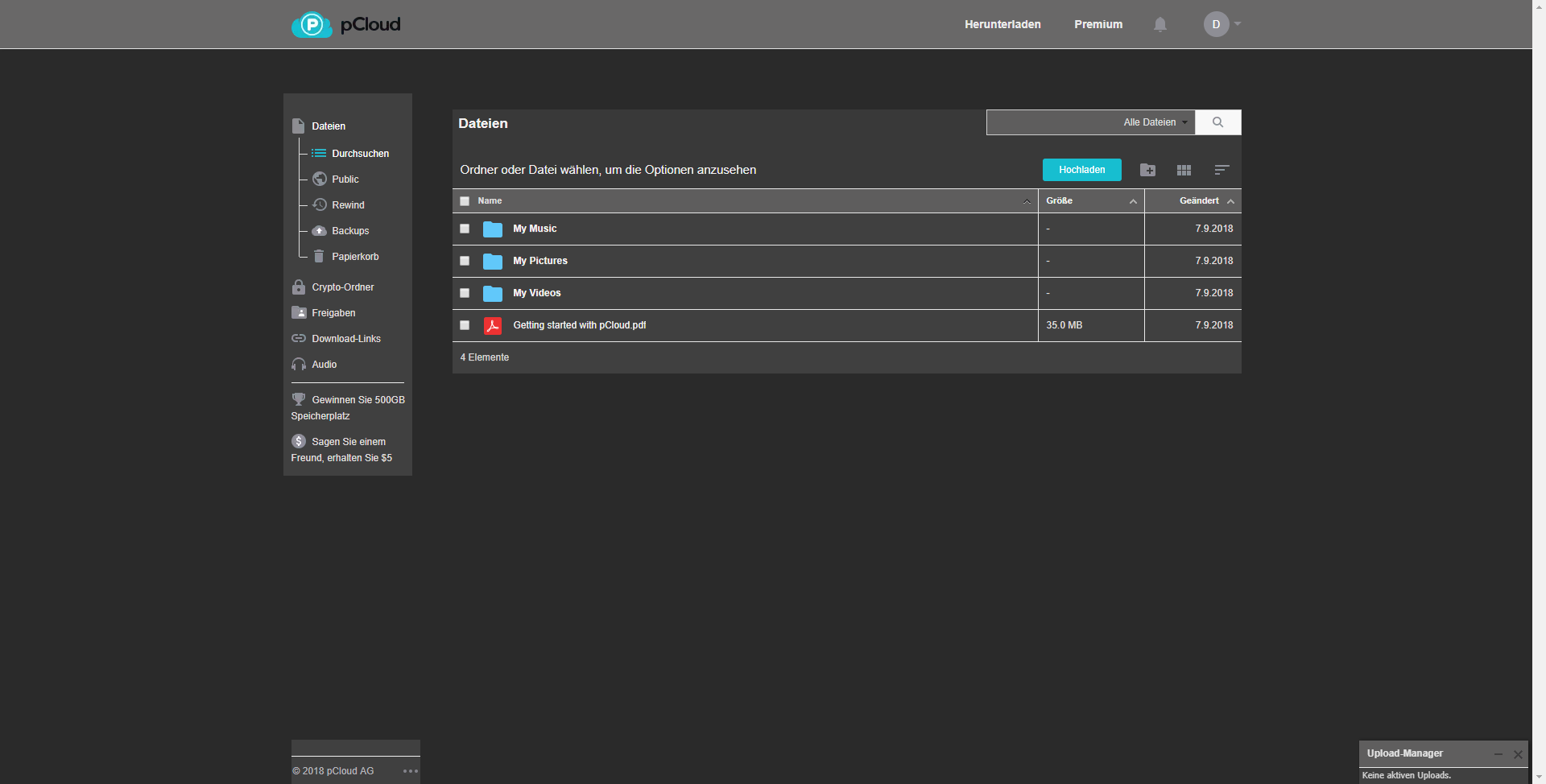
Task: Expand account dropdown arrow beside avatar
Action: [1238, 24]
